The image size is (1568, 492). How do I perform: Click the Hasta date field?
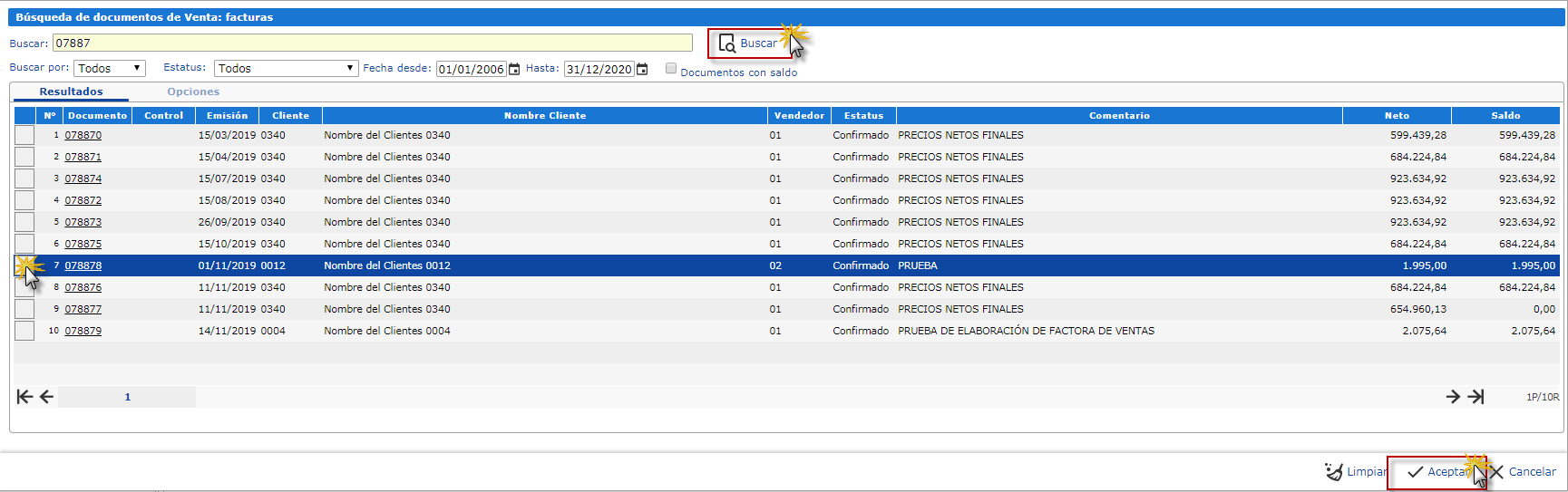pos(599,69)
